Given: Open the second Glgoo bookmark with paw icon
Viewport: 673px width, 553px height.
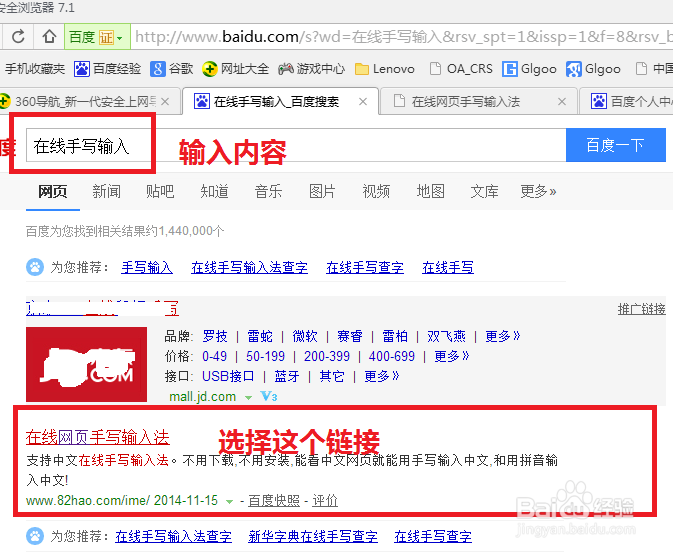Looking at the screenshot, I should [x=593, y=69].
